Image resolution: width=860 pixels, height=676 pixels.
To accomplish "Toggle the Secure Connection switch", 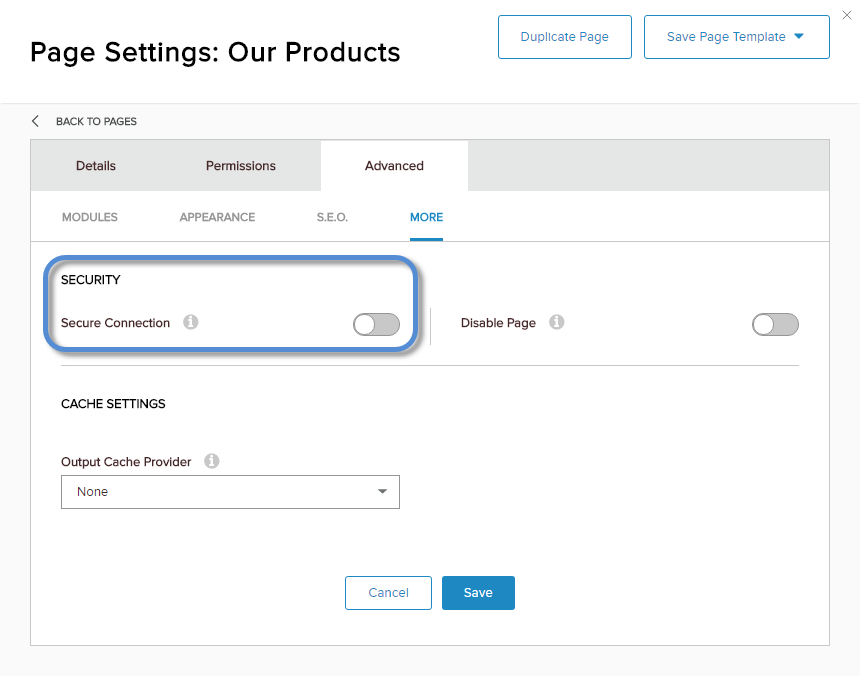I will [376, 325].
